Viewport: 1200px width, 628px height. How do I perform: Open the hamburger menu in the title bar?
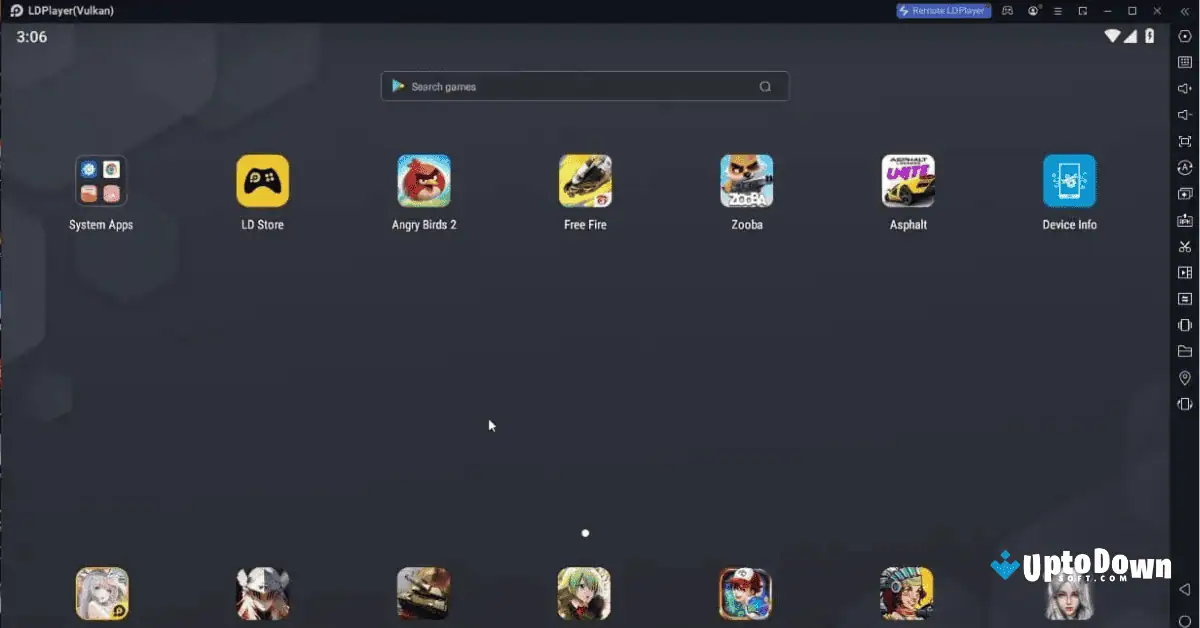point(1057,10)
